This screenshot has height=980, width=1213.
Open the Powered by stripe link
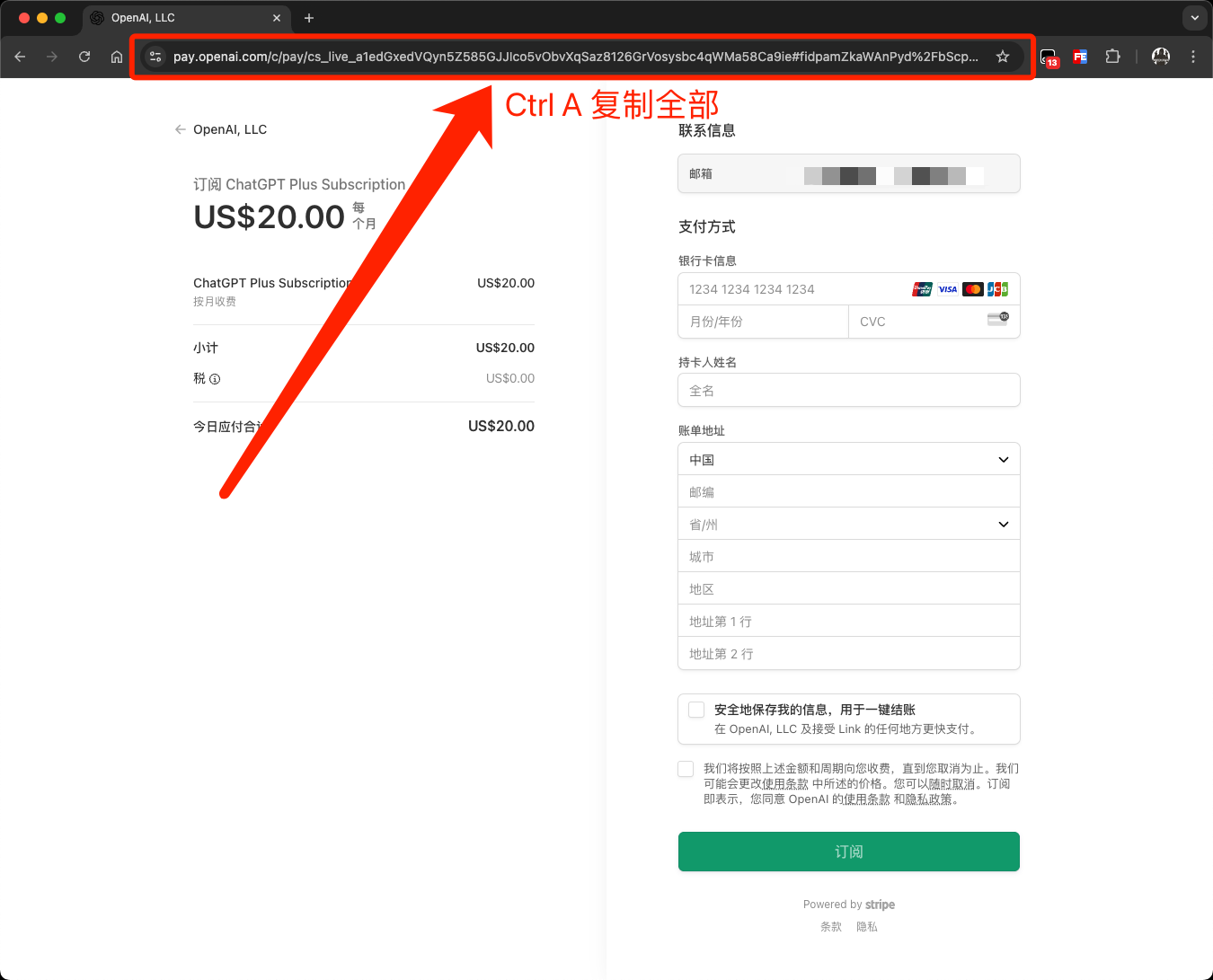click(x=849, y=905)
